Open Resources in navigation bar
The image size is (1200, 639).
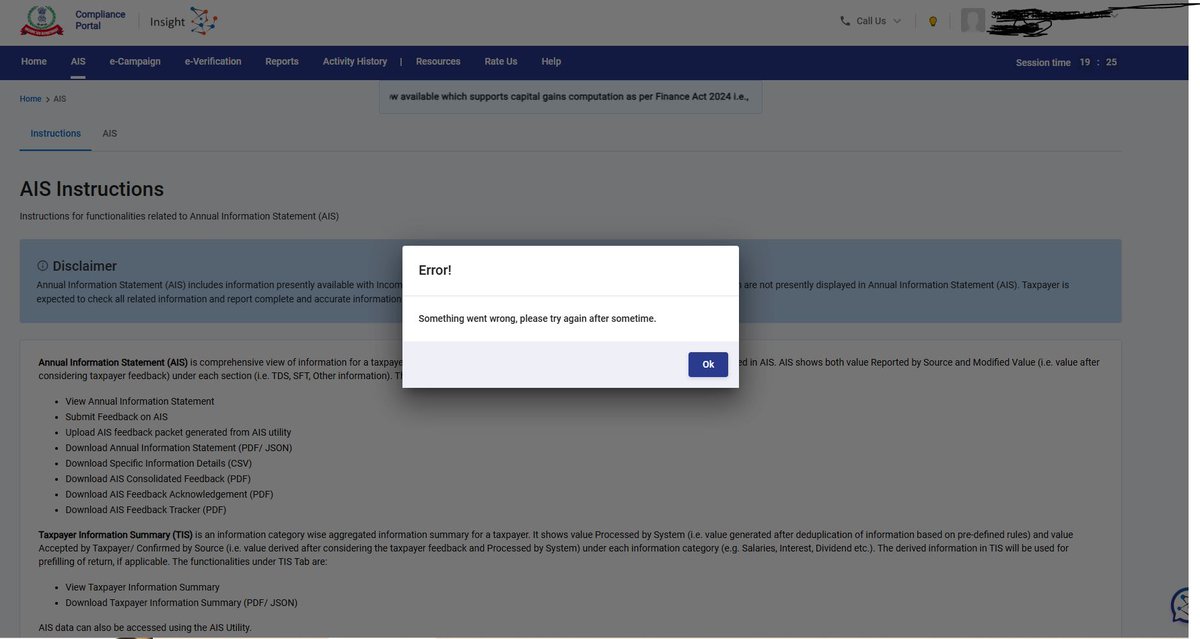[x=438, y=62]
